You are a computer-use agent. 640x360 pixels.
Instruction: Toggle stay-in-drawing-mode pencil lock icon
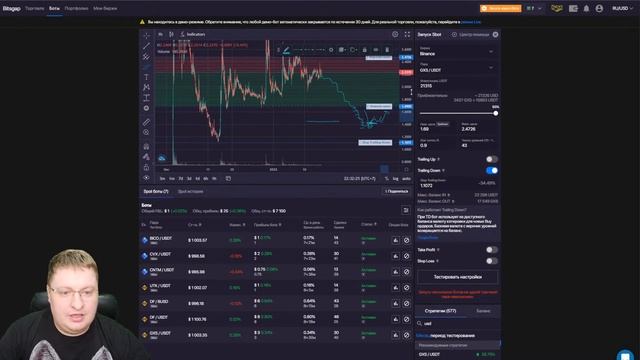[x=146, y=157]
